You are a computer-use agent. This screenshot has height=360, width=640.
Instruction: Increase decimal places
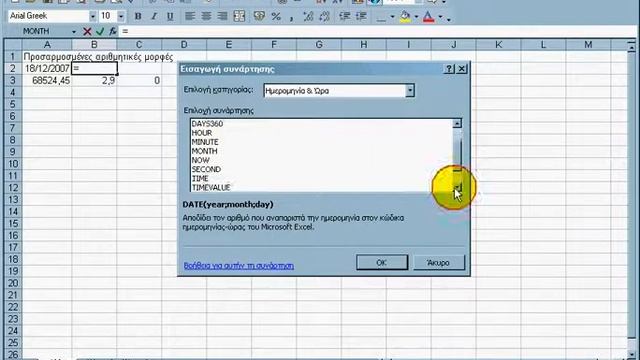308,16
